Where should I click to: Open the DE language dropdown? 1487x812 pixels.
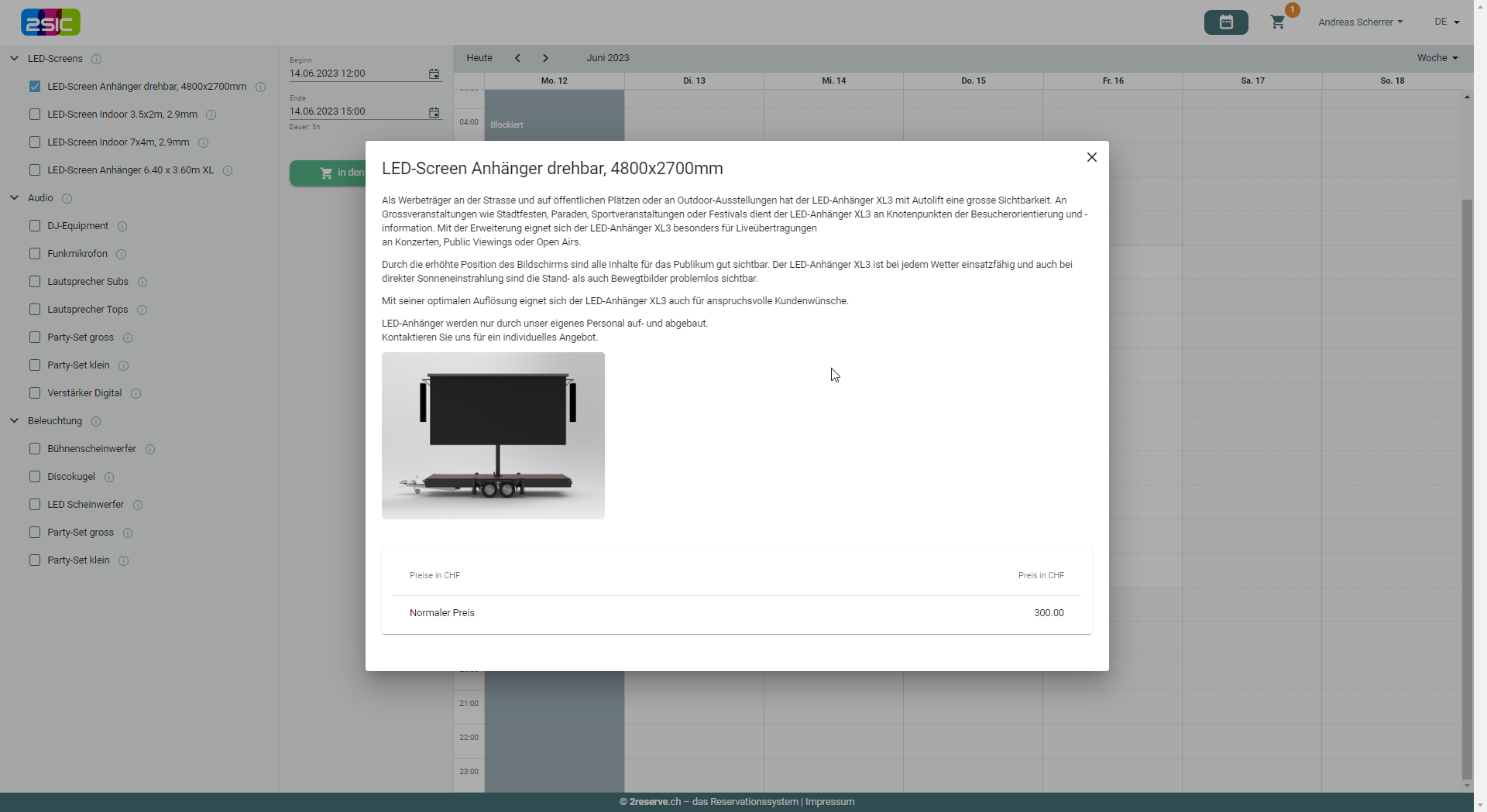[x=1446, y=22]
